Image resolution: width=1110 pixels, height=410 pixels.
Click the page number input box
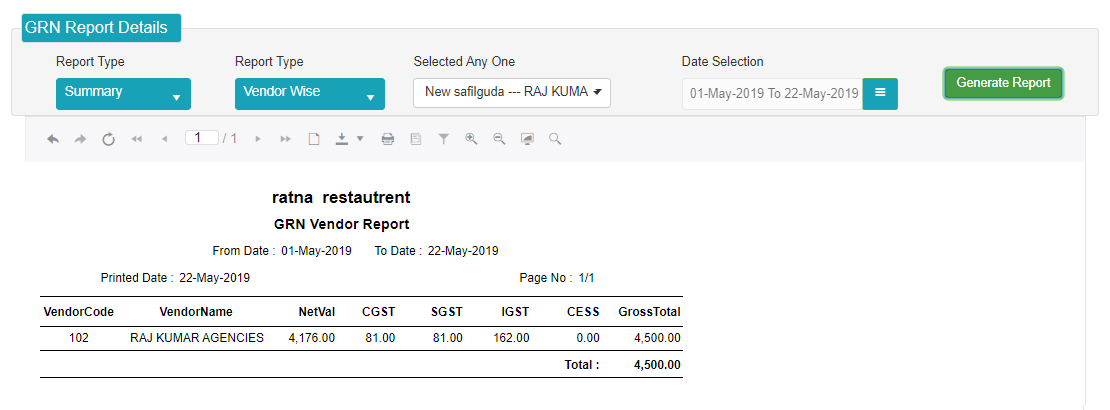coord(202,137)
